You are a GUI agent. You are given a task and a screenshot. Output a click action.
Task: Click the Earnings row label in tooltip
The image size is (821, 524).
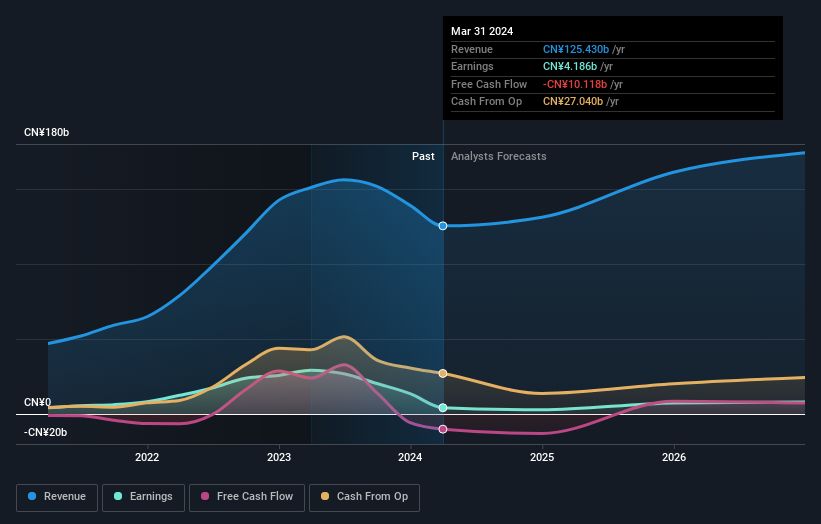[x=472, y=66]
